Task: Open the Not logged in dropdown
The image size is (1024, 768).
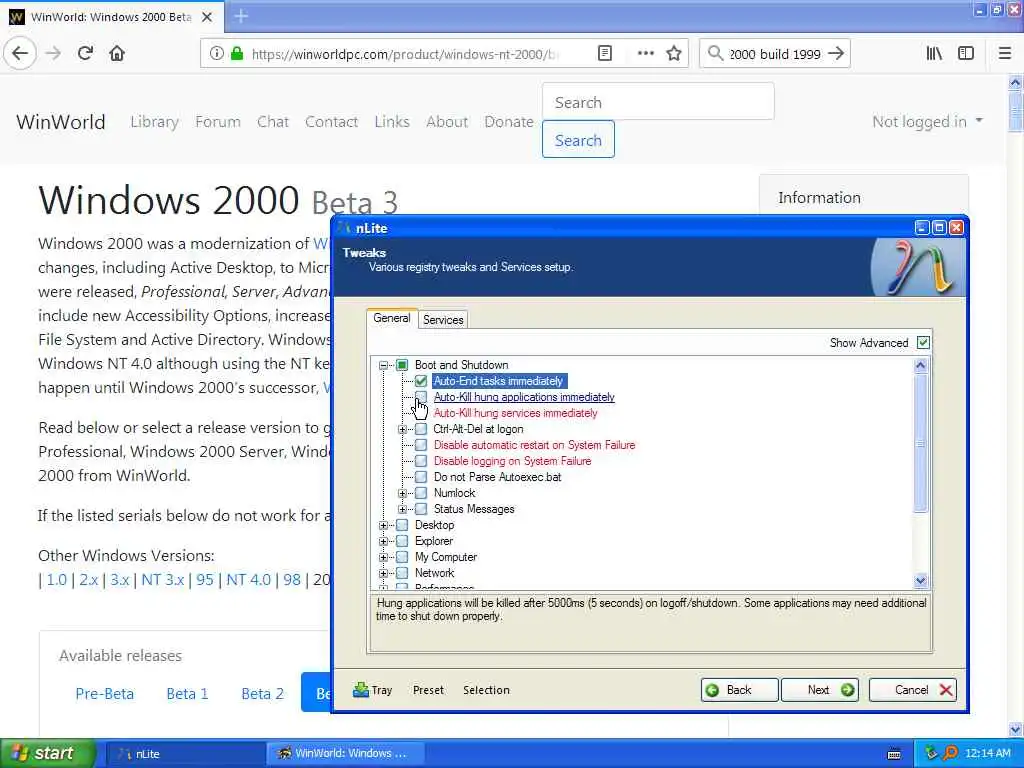Action: pyautogui.click(x=927, y=121)
